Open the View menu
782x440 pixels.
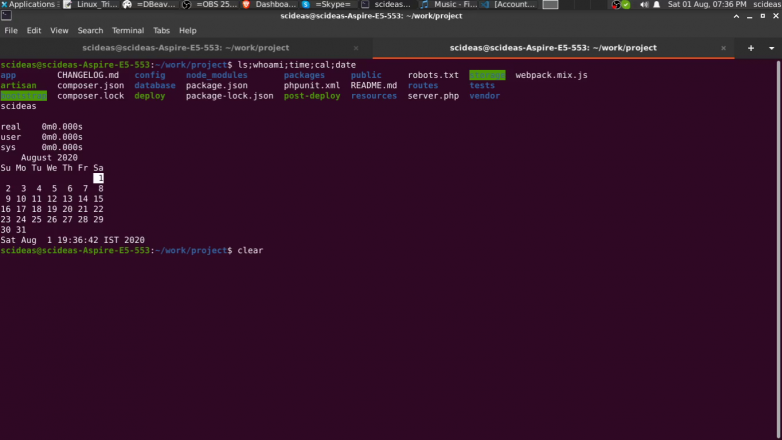click(59, 30)
